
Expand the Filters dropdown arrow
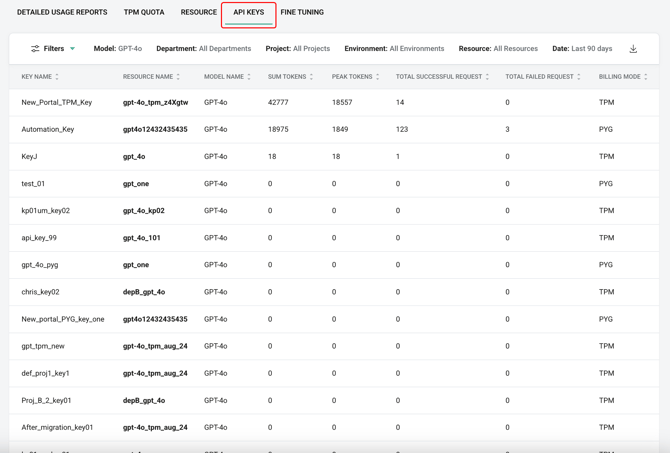(73, 49)
